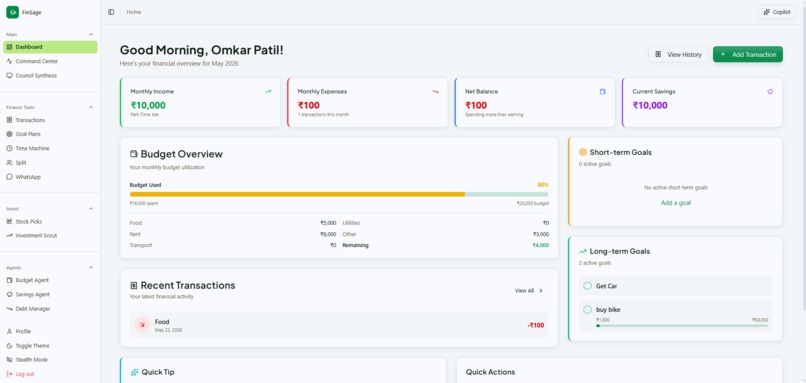Click the Split people icon
806x383 pixels.
(x=9, y=162)
